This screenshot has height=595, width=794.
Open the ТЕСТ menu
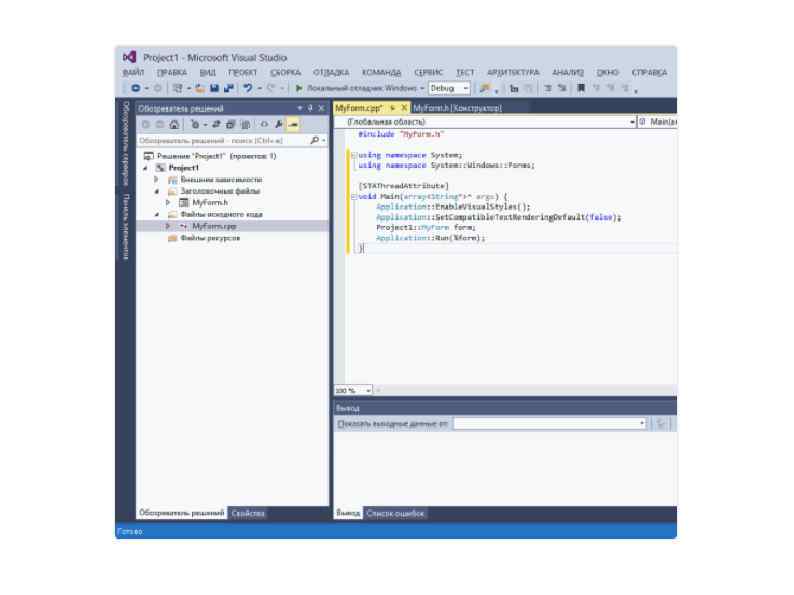click(x=465, y=72)
